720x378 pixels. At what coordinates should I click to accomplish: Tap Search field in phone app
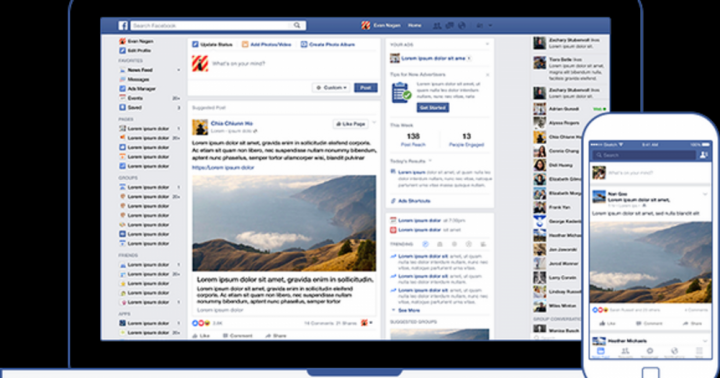(x=644, y=155)
